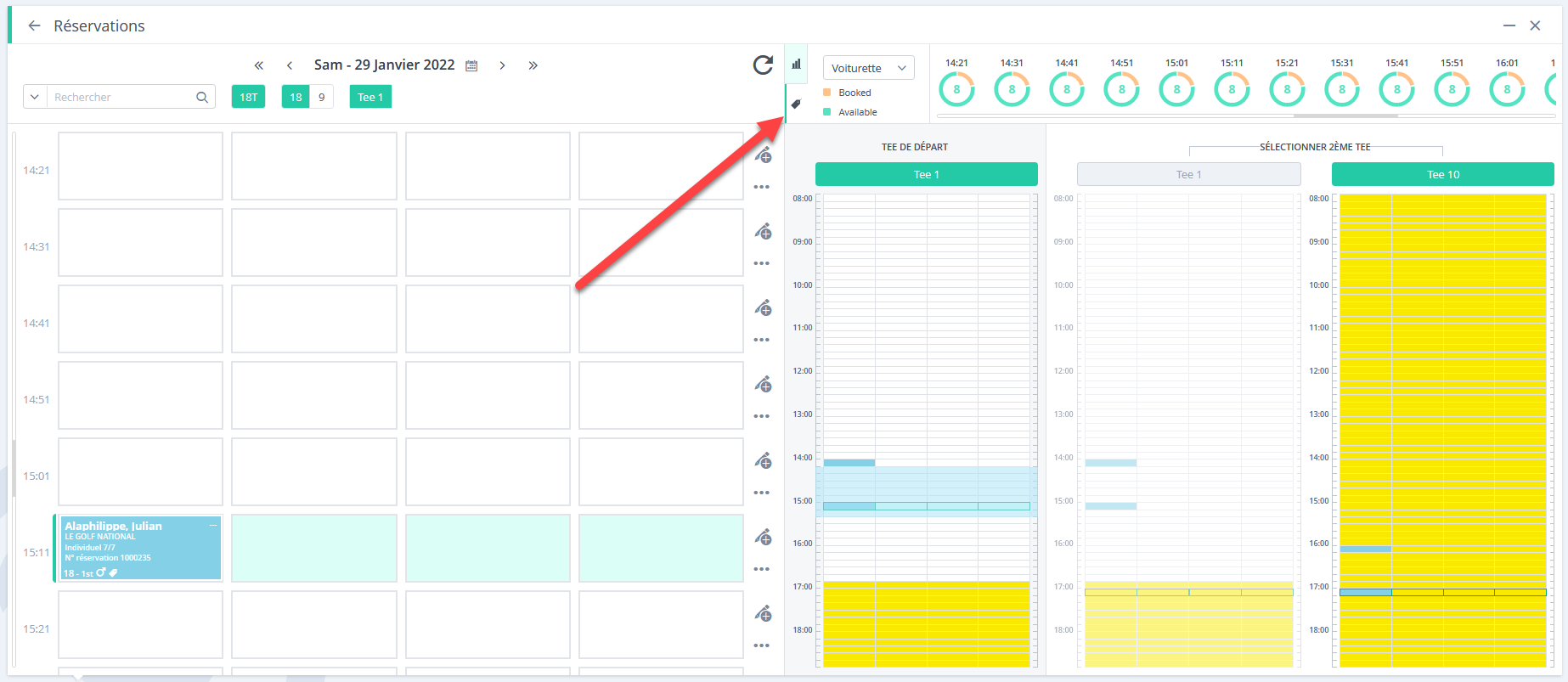Click the 14:21 availability ring indicator
The image size is (1568, 682).
[956, 89]
